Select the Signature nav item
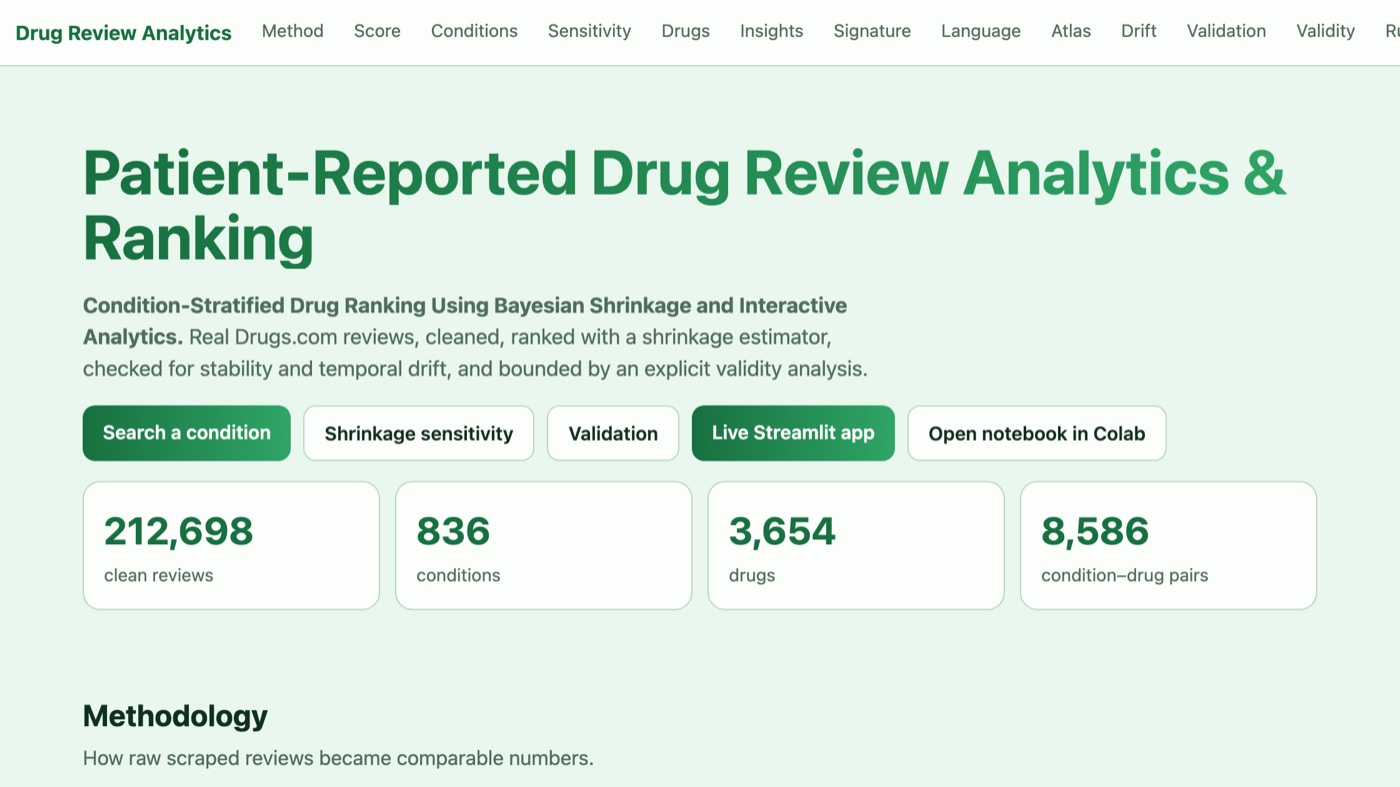The image size is (1400, 787). point(872,31)
